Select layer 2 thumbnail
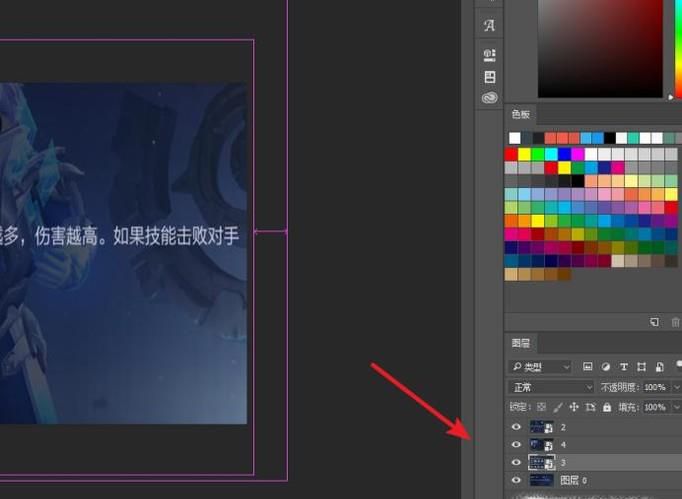This screenshot has width=682, height=499. coord(542,427)
